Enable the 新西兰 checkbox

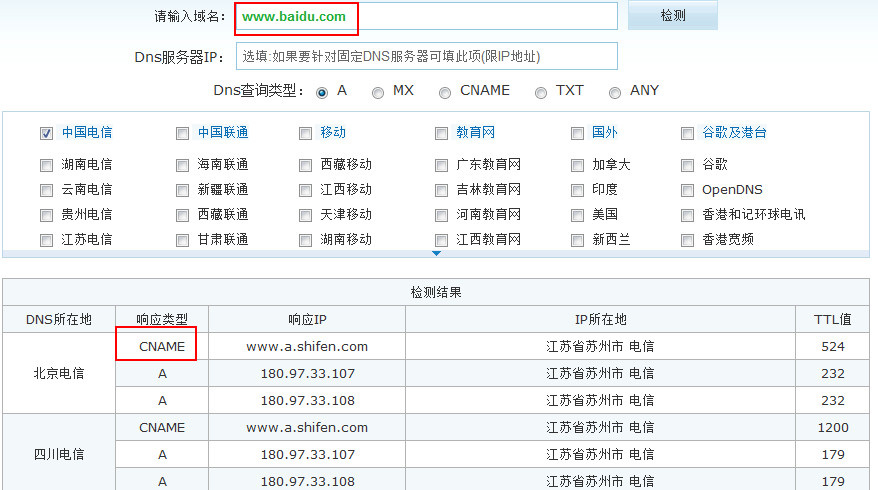[x=577, y=240]
